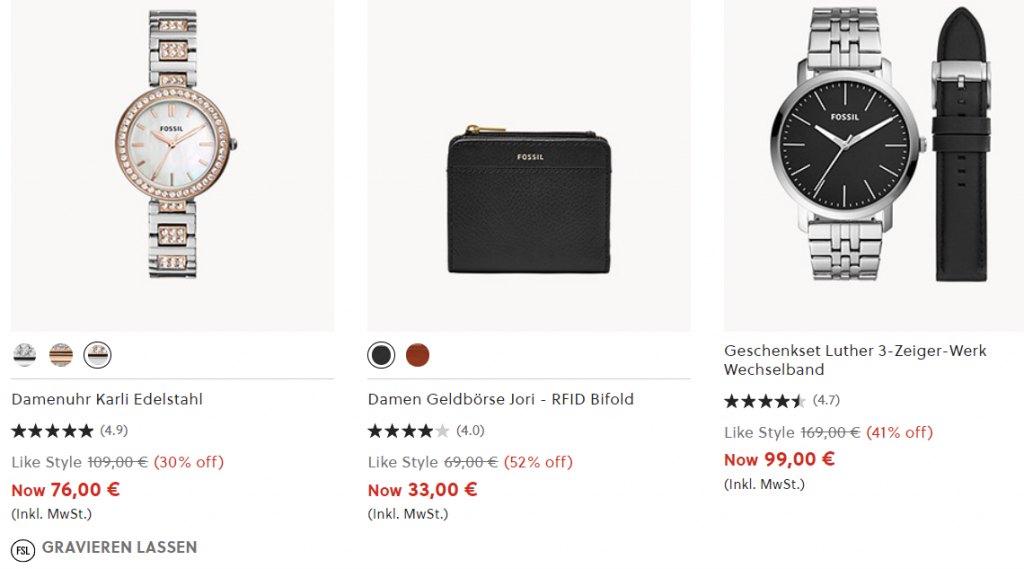
Task: Select the black wallet color swatch
Action: (x=381, y=354)
